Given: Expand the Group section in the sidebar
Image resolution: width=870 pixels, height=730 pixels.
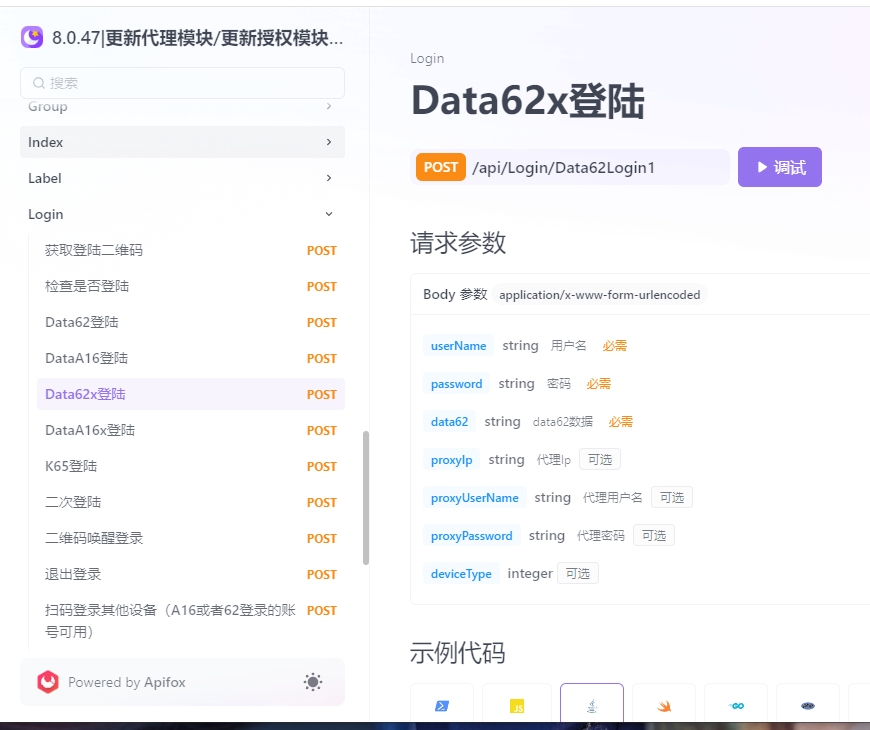Looking at the screenshot, I should pyautogui.click(x=182, y=106).
